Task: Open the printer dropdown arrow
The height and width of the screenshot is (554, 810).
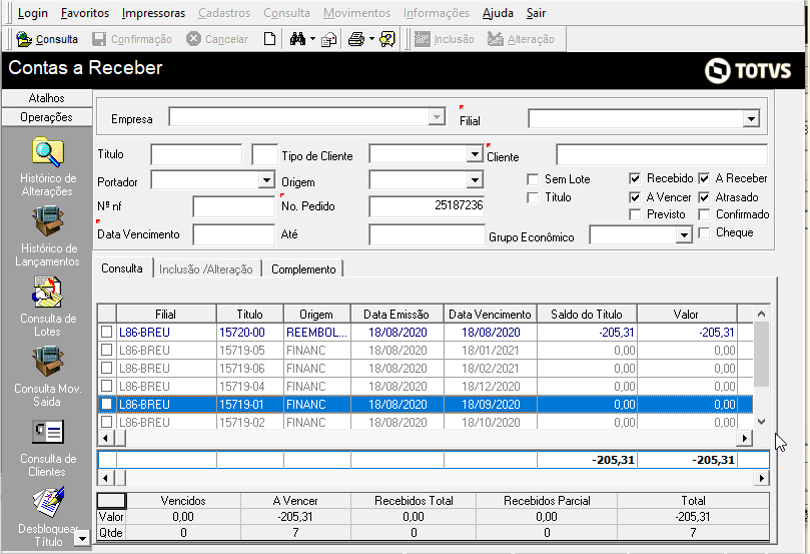Action: (x=371, y=39)
